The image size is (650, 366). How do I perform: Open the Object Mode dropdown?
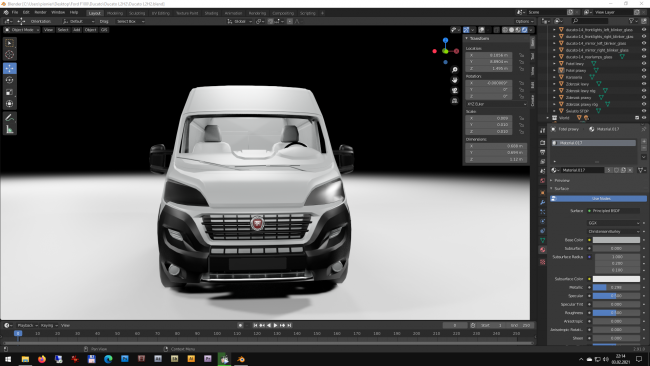coord(22,30)
